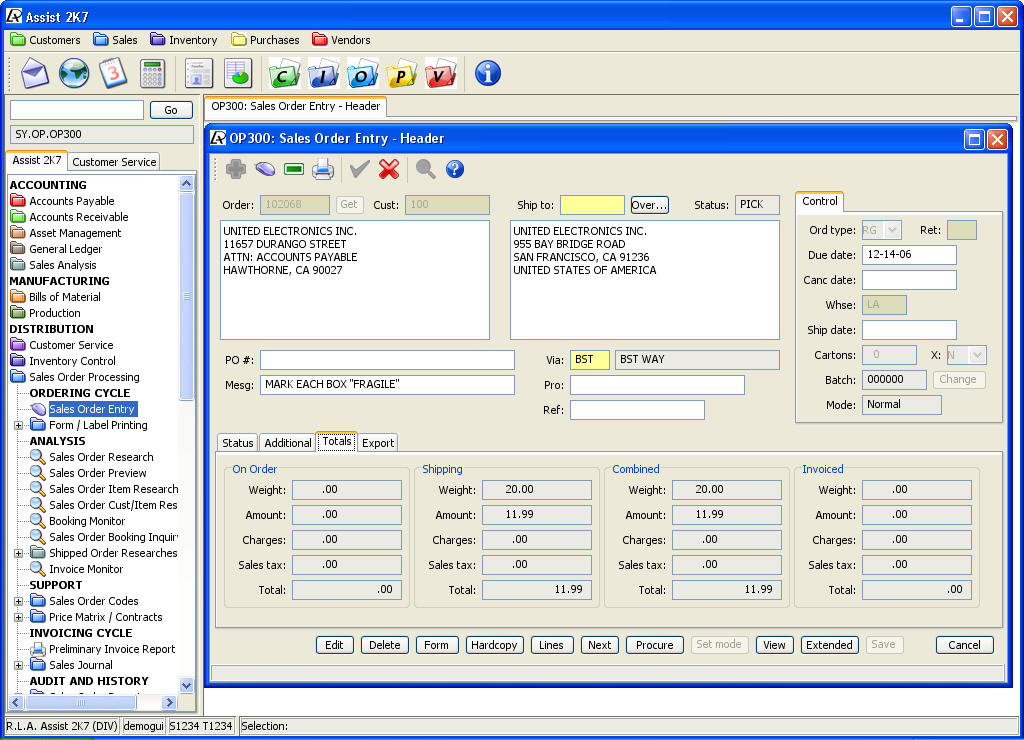Expand the Form / Label Printing tree node
This screenshot has width=1024, height=740.
(x=18, y=425)
